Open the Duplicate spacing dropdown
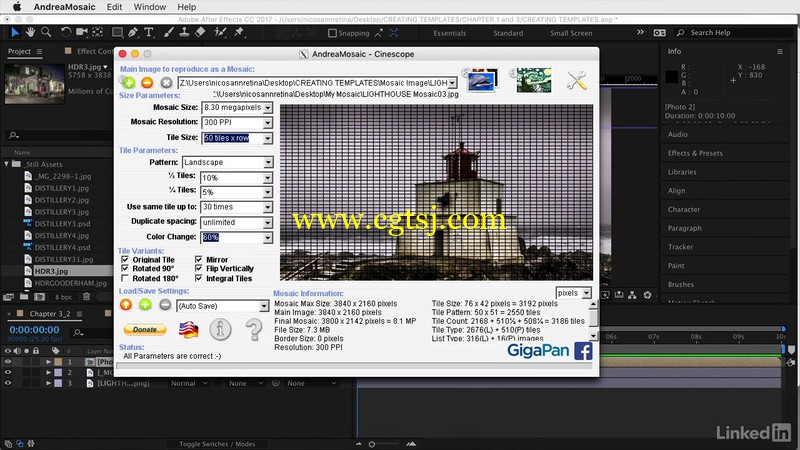Viewport: 800px width, 450px height. point(268,222)
